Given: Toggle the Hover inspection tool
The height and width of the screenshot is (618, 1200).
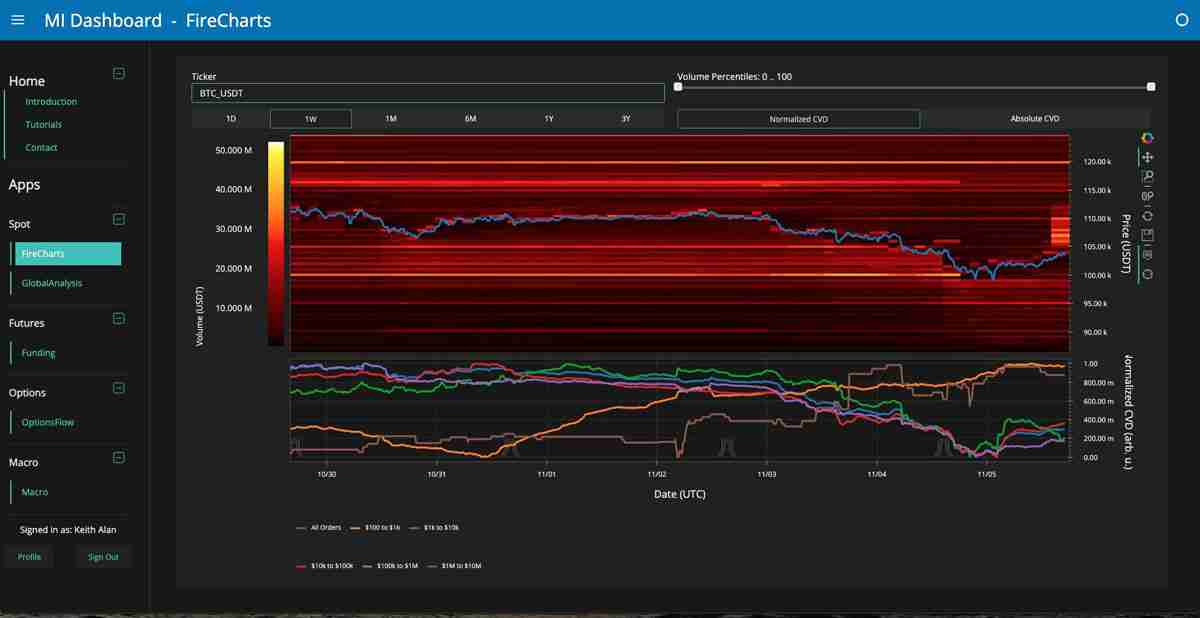Looking at the screenshot, I should [1147, 256].
